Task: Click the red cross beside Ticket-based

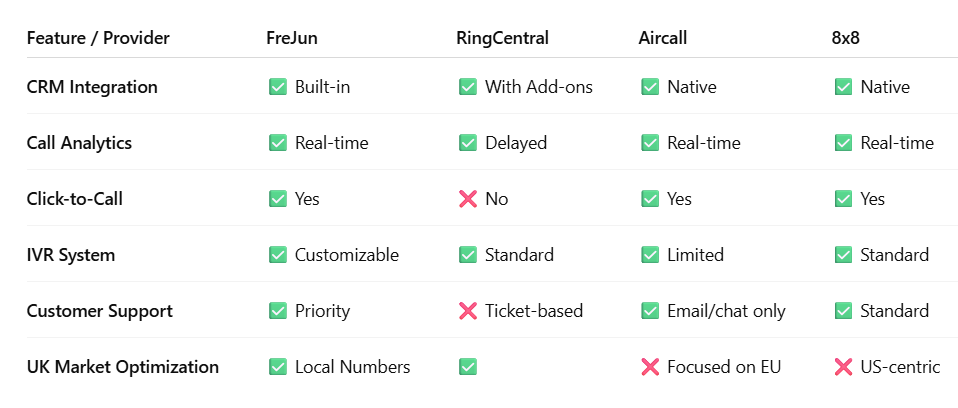Action: [467, 311]
